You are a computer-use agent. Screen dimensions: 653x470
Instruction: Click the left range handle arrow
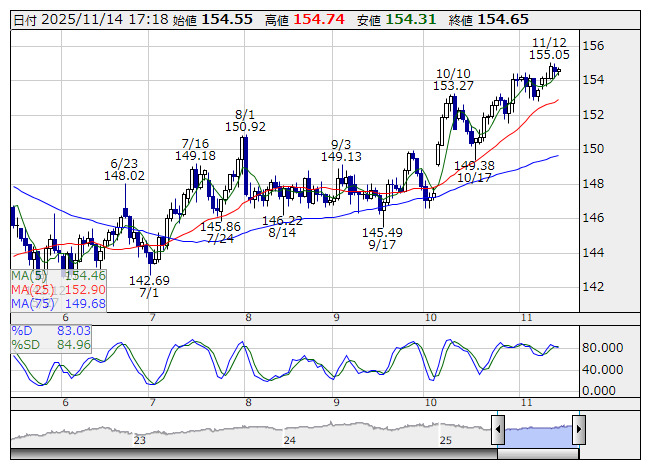(x=498, y=429)
